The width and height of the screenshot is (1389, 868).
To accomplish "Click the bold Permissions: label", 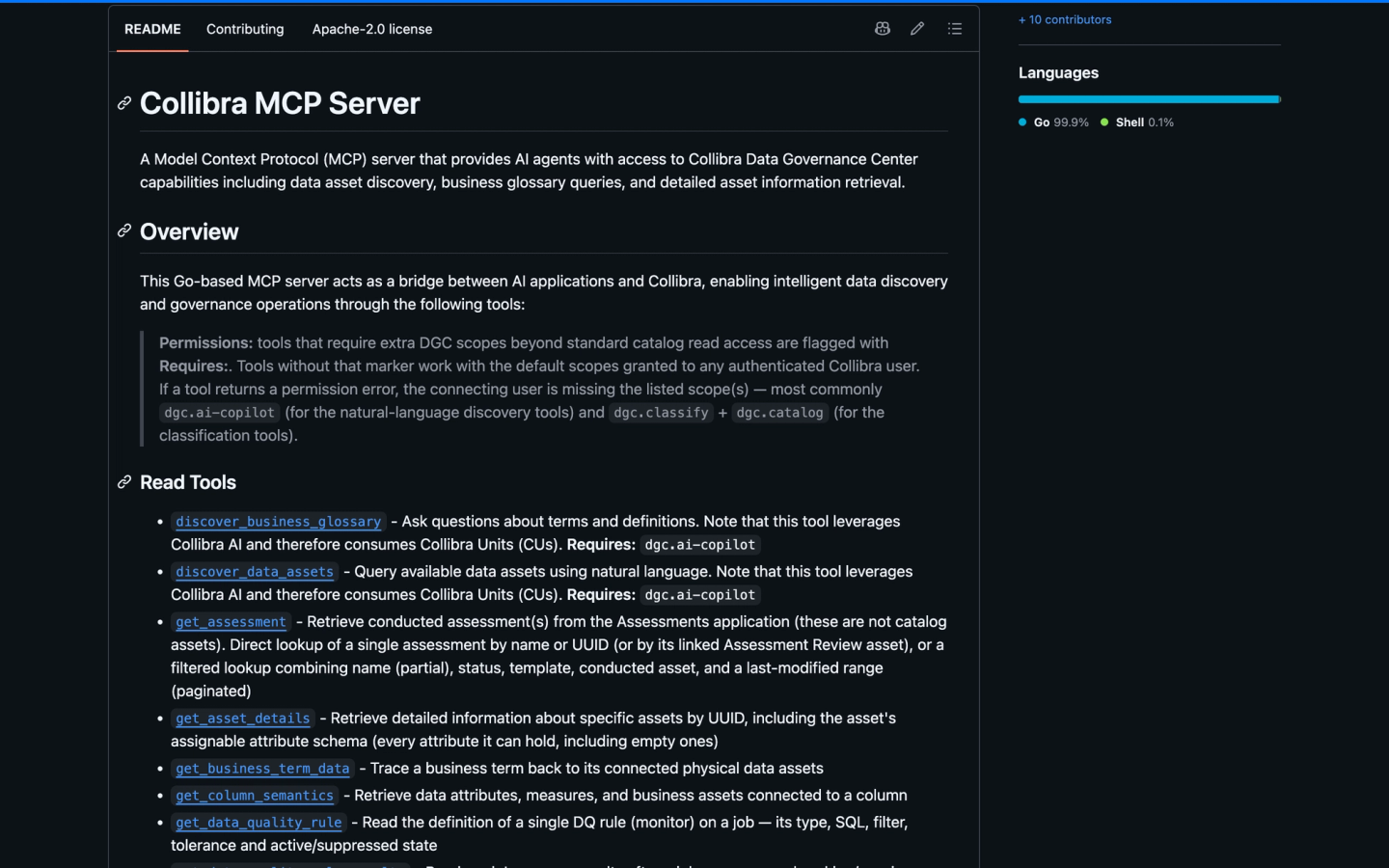I will point(206,343).
